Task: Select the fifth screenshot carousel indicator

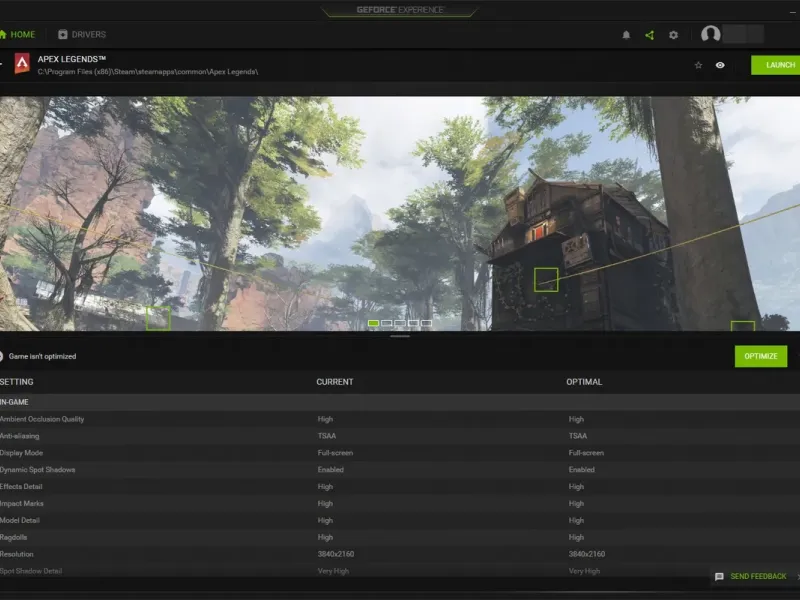Action: (427, 323)
